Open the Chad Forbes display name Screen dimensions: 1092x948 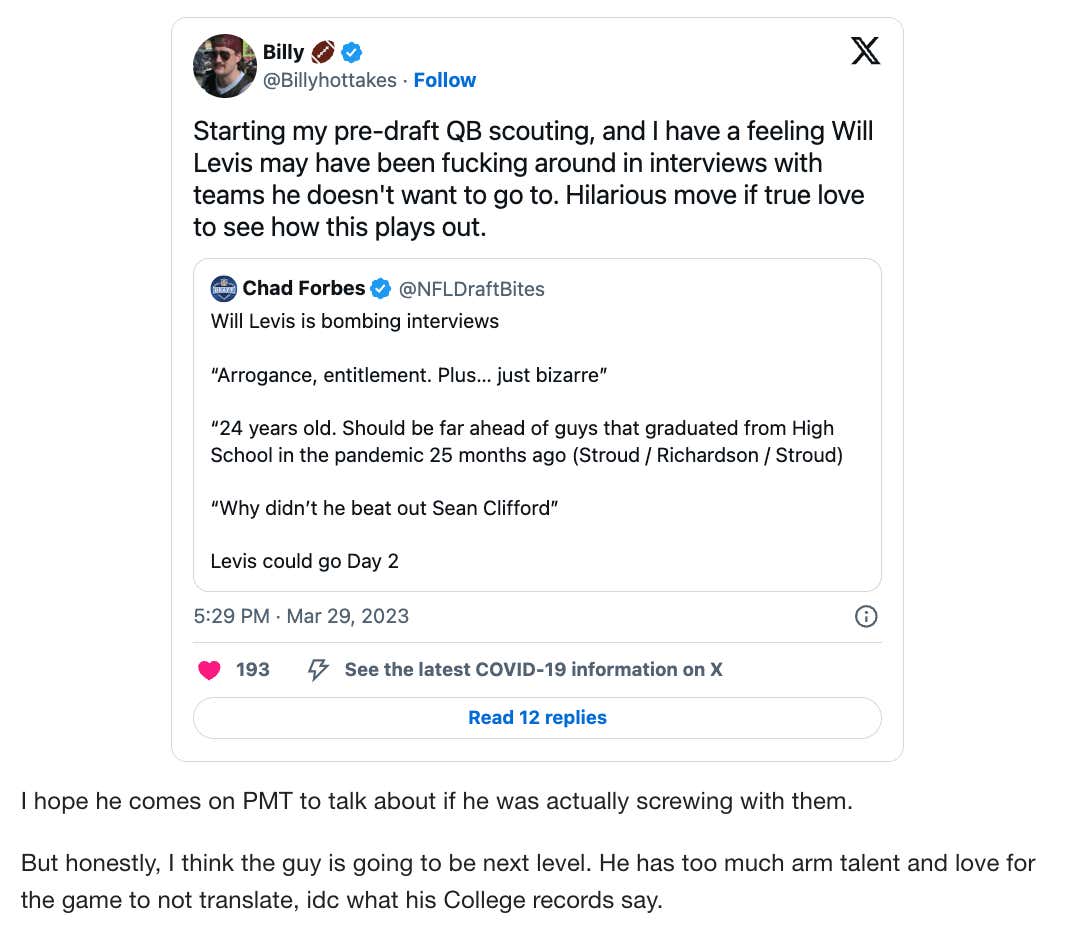[304, 289]
